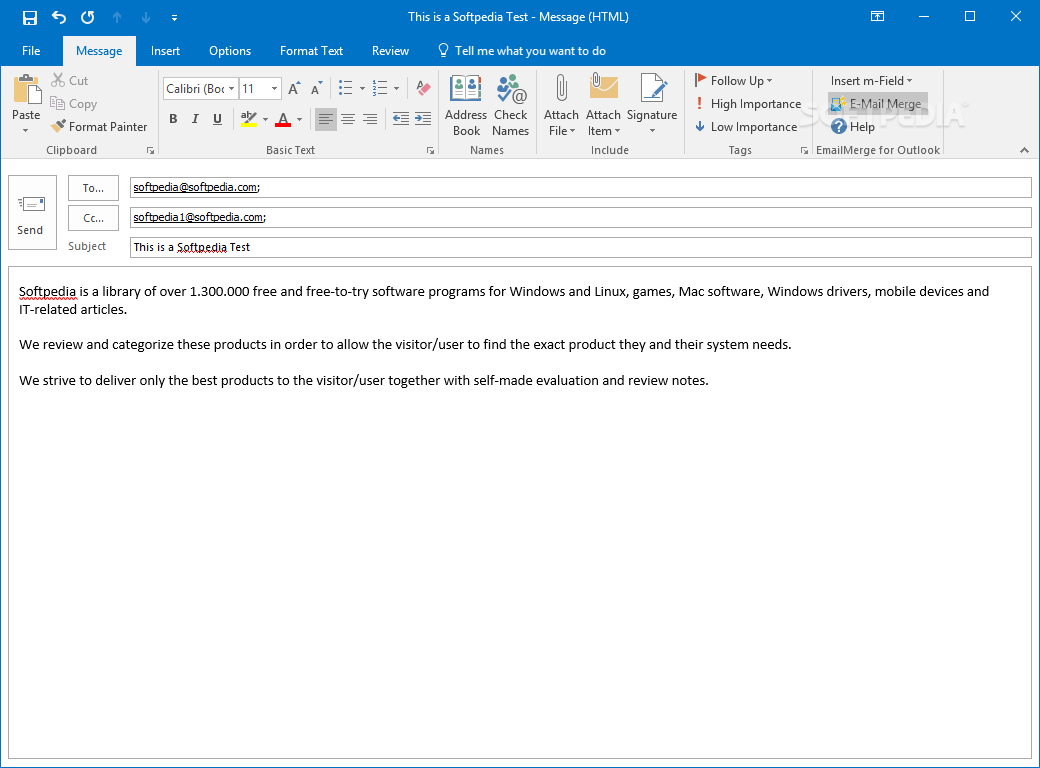Switch to the Message tab
The height and width of the screenshot is (768, 1040).
point(99,51)
